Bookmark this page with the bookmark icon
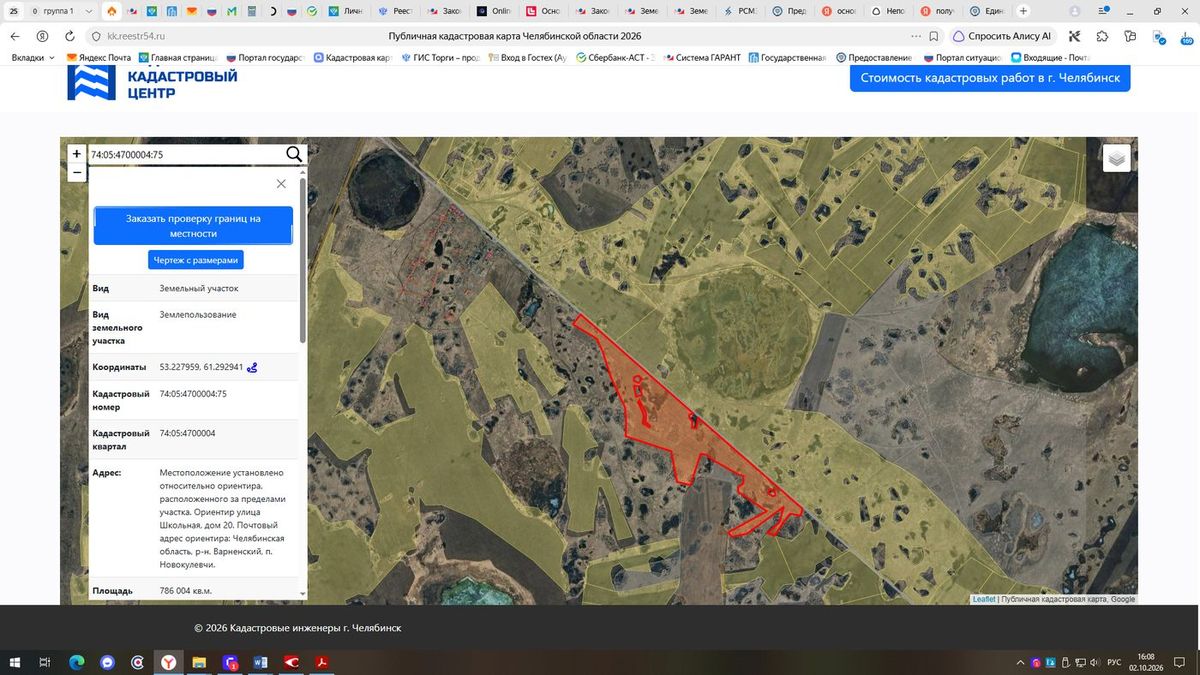 [933, 36]
